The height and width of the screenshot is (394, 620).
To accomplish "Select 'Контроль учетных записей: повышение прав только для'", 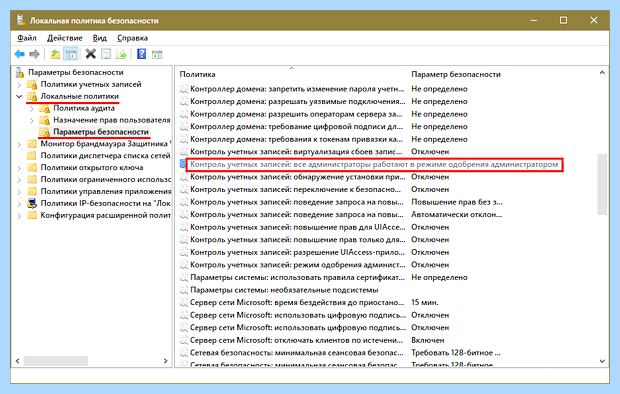I will [x=297, y=240].
